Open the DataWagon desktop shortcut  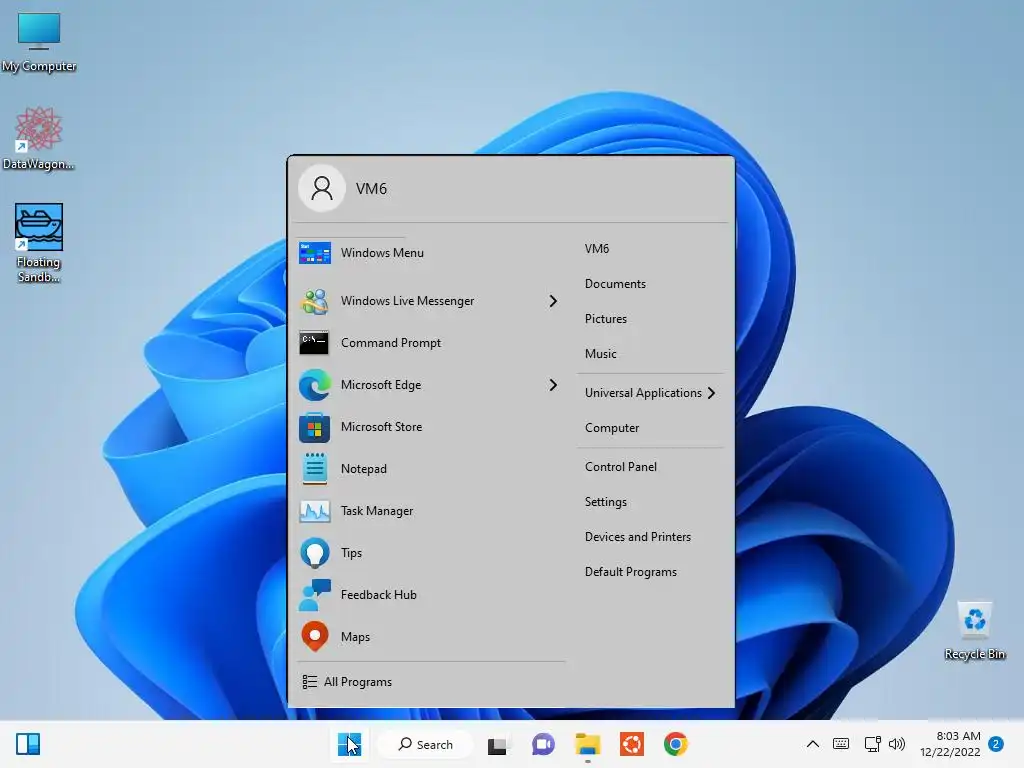pyautogui.click(x=39, y=138)
